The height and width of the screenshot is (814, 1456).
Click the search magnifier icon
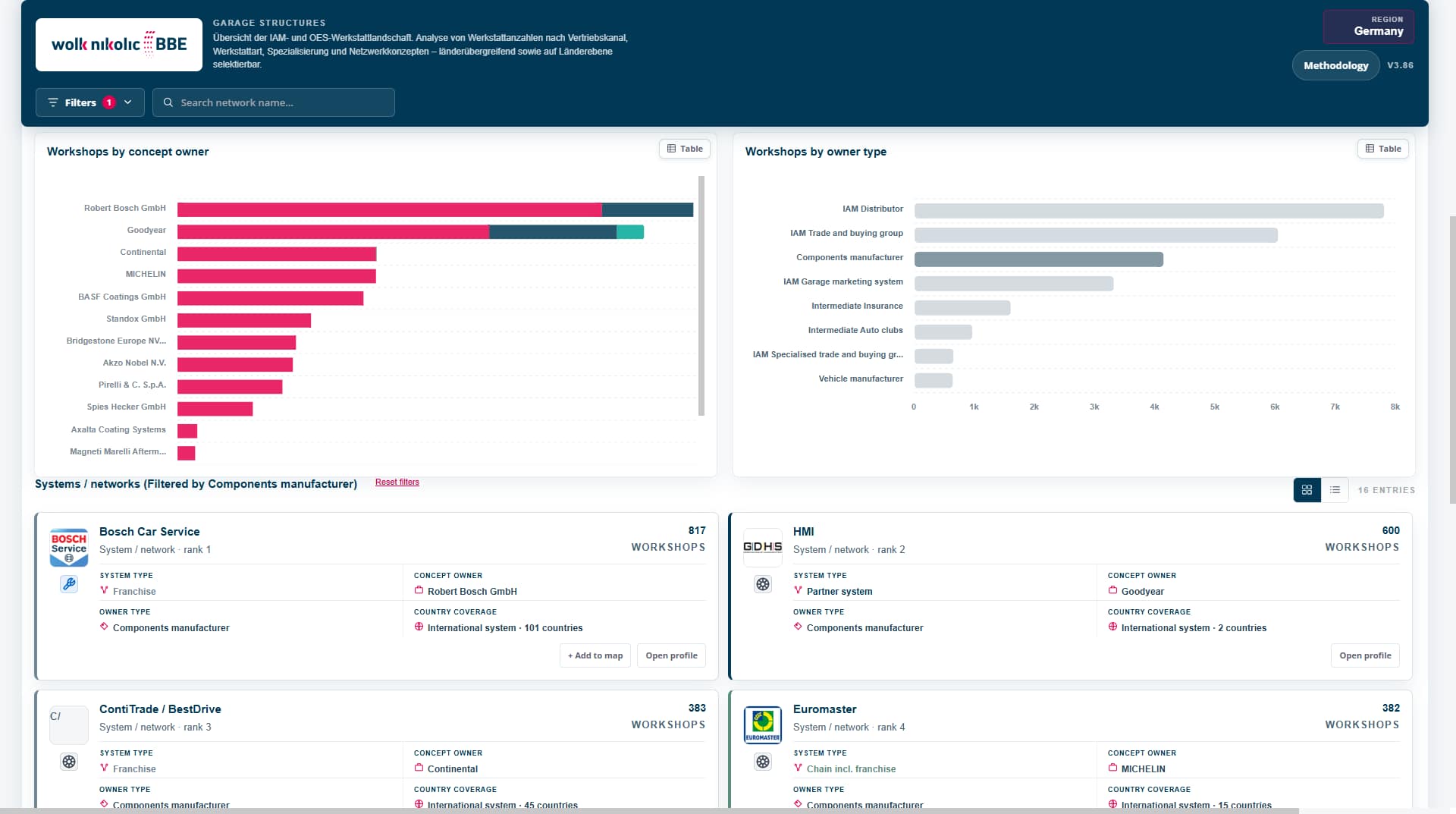168,102
